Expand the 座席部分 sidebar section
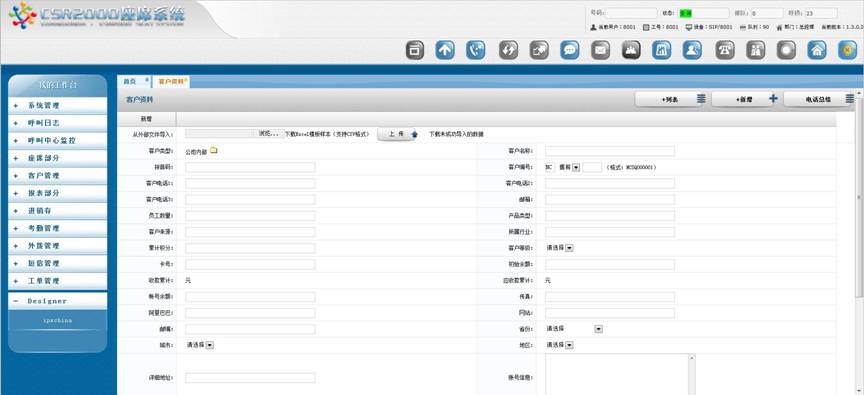The width and height of the screenshot is (864, 395). pyautogui.click(x=57, y=158)
